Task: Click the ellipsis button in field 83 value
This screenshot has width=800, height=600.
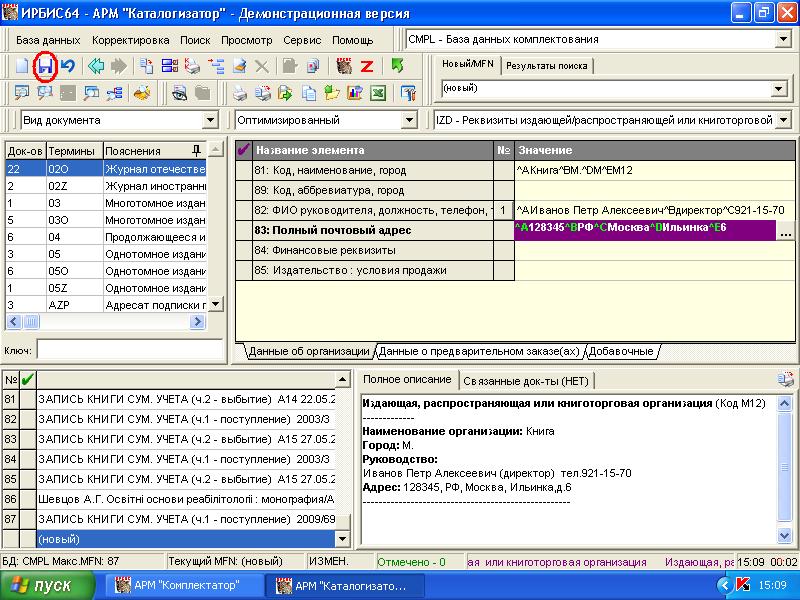Action: click(x=785, y=233)
